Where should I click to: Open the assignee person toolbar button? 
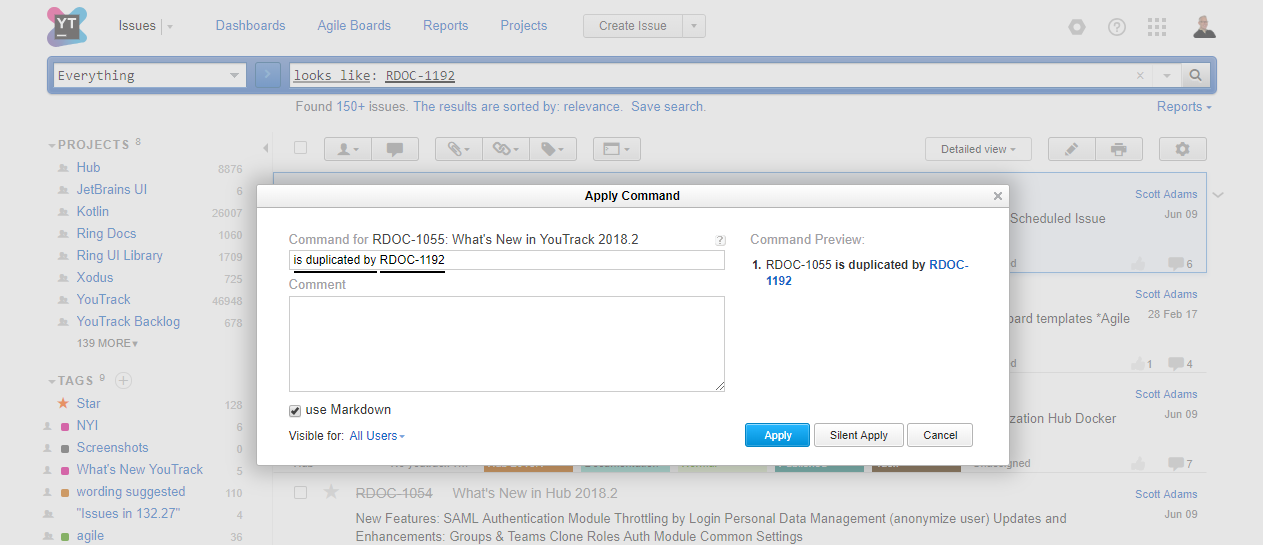348,149
